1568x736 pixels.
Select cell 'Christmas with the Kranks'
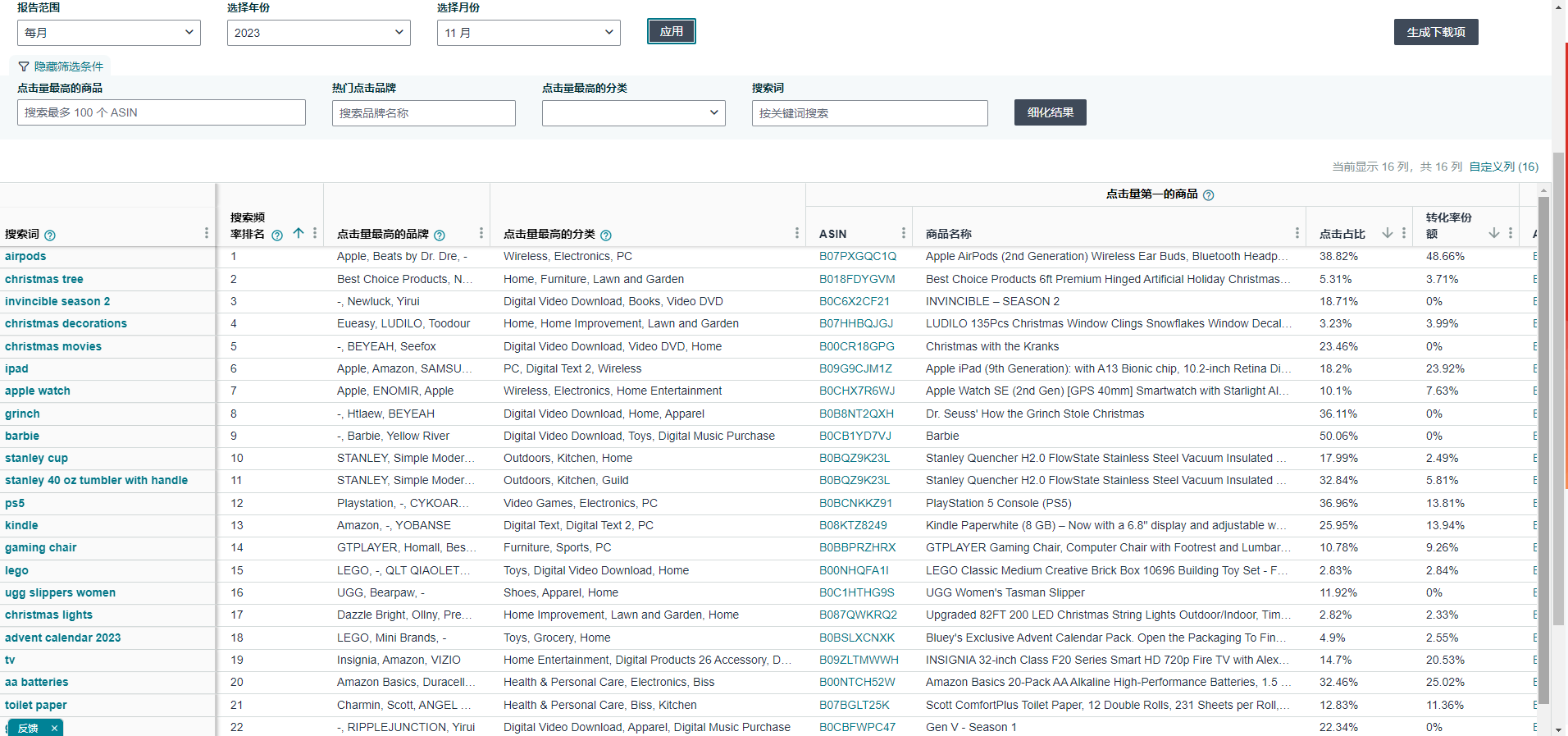point(992,346)
